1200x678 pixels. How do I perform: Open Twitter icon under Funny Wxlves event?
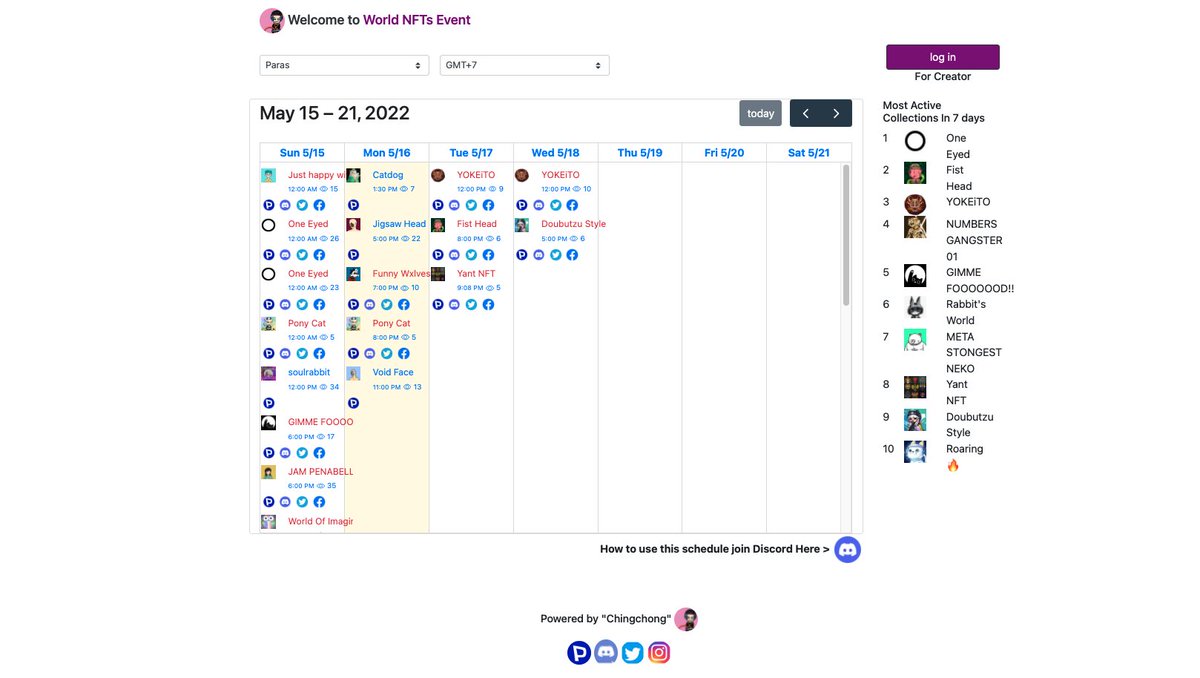[x=386, y=304]
